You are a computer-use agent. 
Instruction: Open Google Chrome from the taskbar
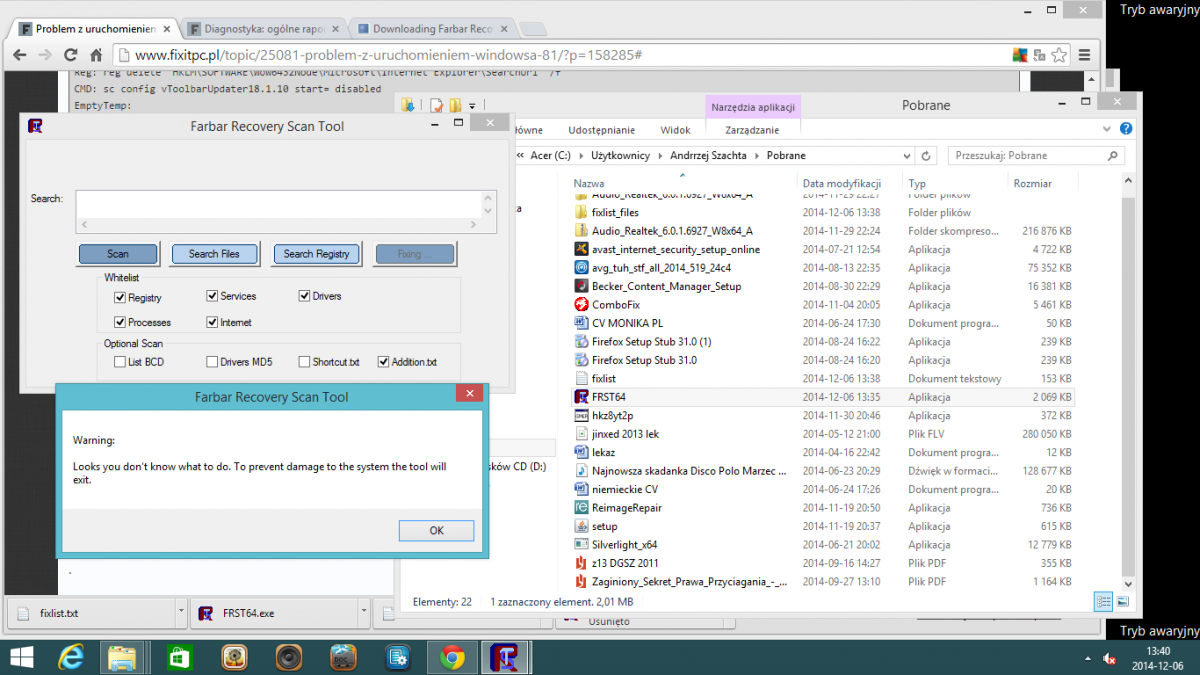click(452, 657)
